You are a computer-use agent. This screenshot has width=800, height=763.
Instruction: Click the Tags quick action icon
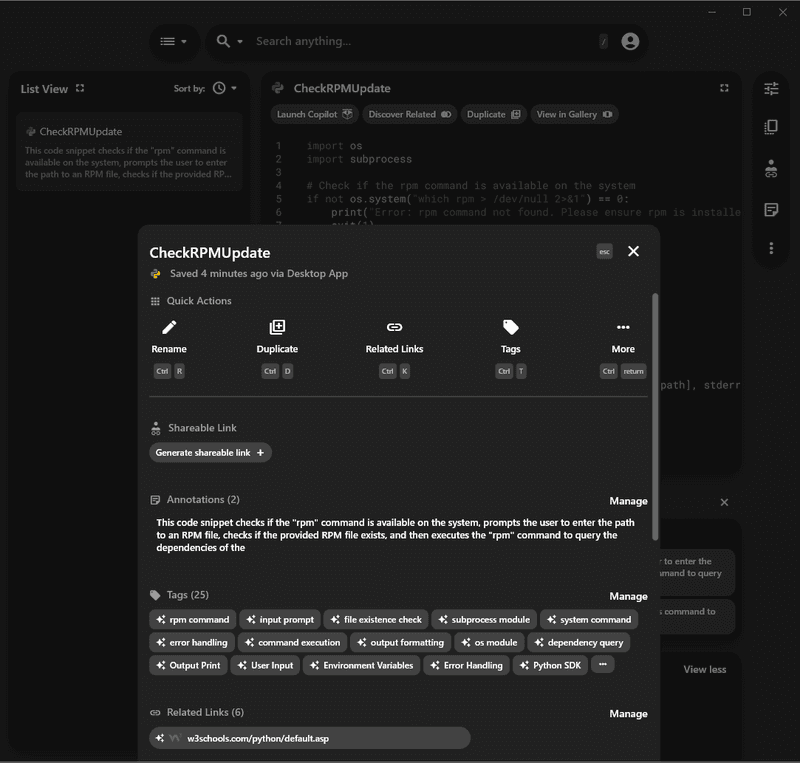pos(510,326)
